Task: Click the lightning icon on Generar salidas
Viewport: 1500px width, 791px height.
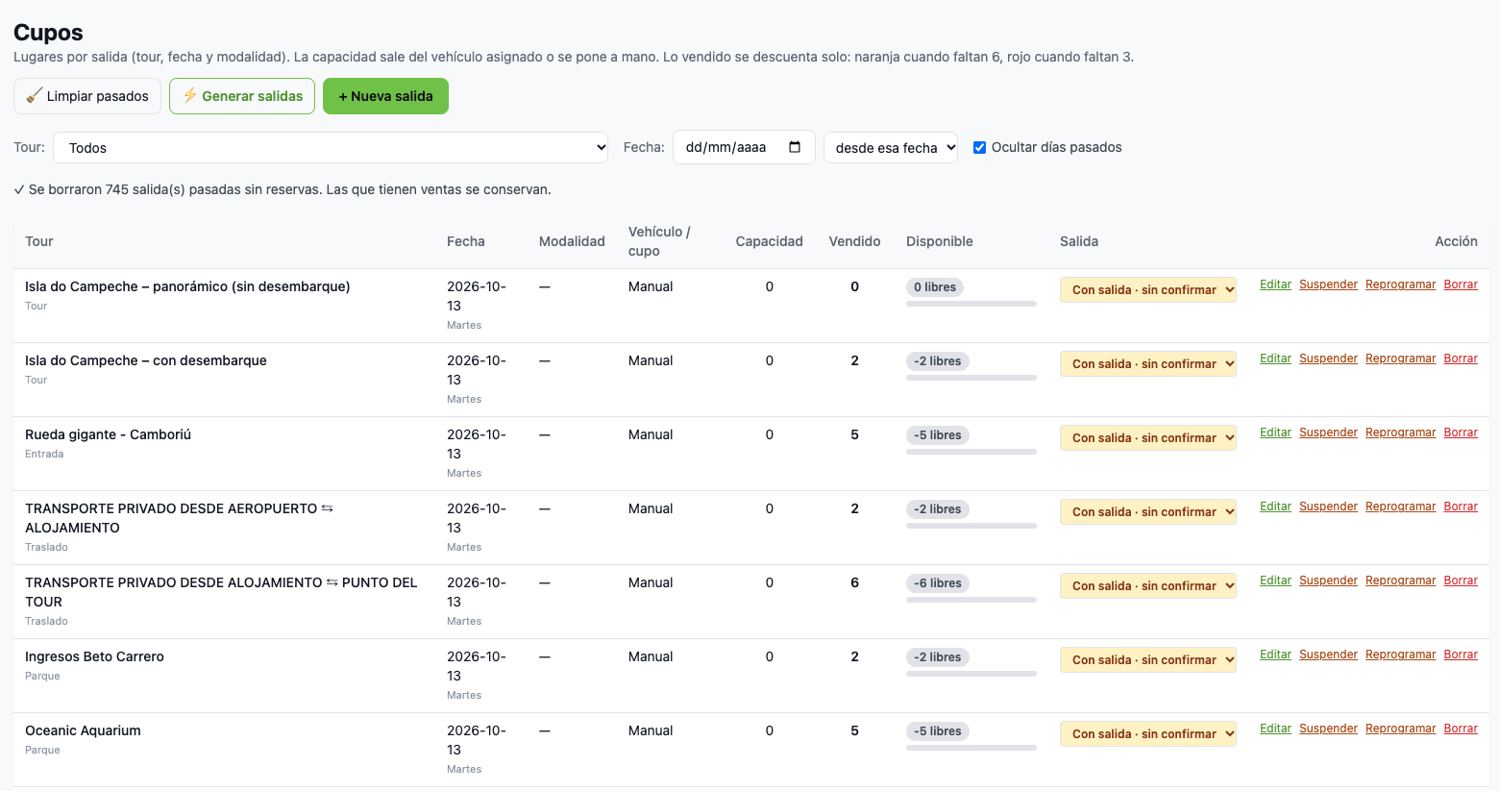Action: (189, 96)
